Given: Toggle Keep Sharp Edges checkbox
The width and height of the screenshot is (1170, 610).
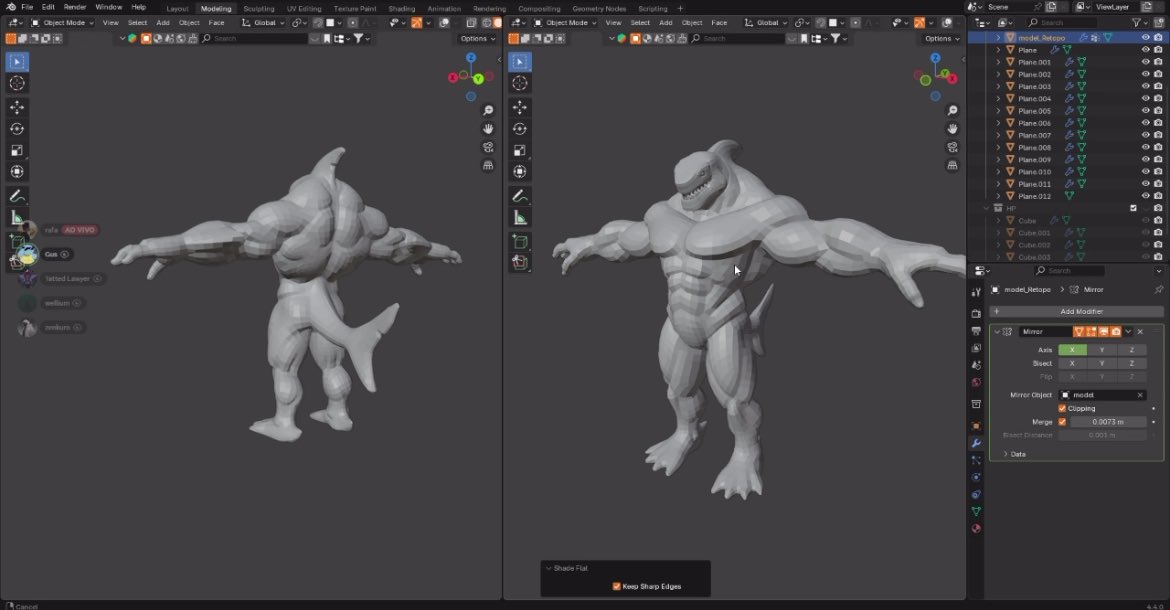Looking at the screenshot, I should click(x=616, y=587).
